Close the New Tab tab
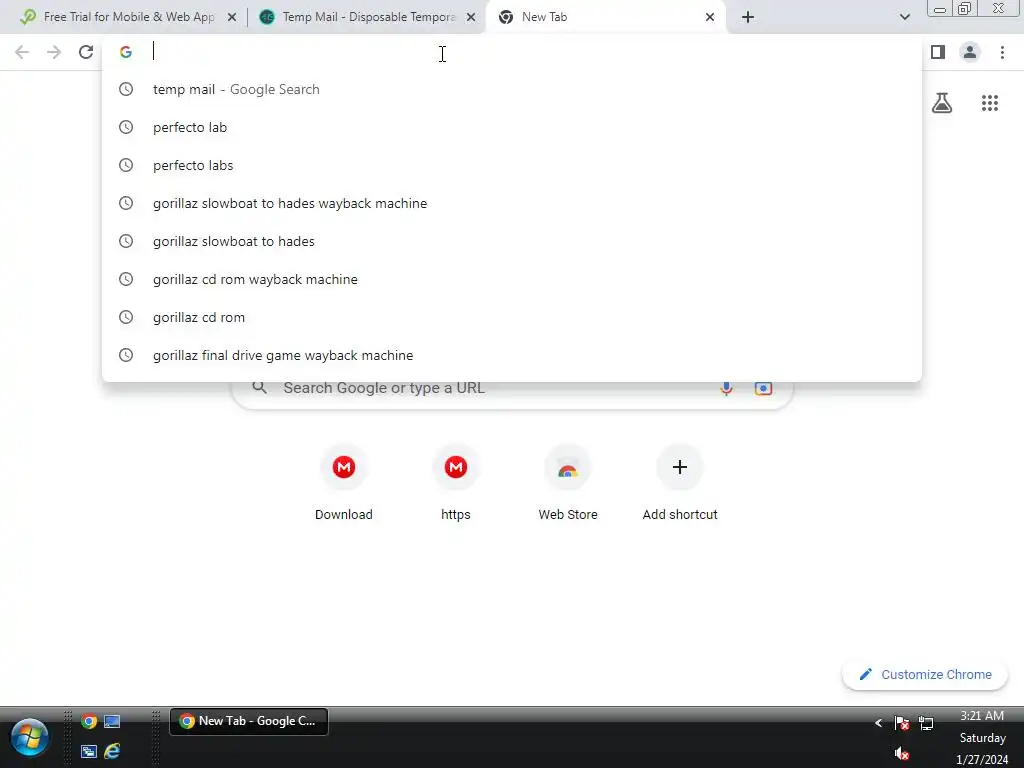 click(x=709, y=17)
